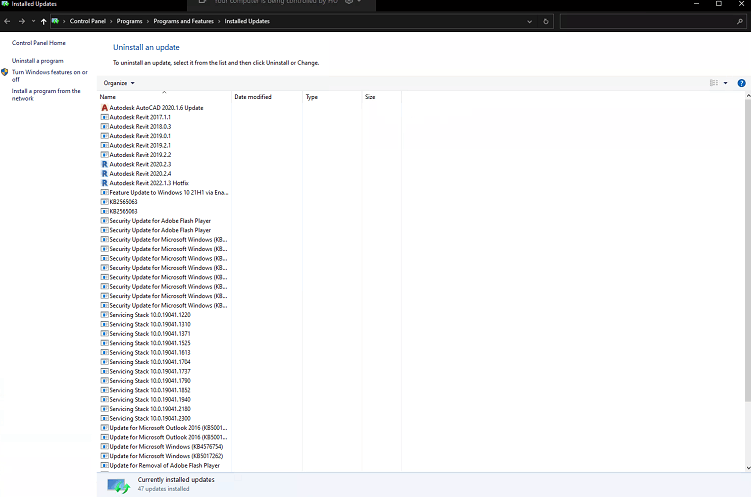Click Programs and Features breadcrumb
Image resolution: width=751 pixels, height=497 pixels.
183,21
